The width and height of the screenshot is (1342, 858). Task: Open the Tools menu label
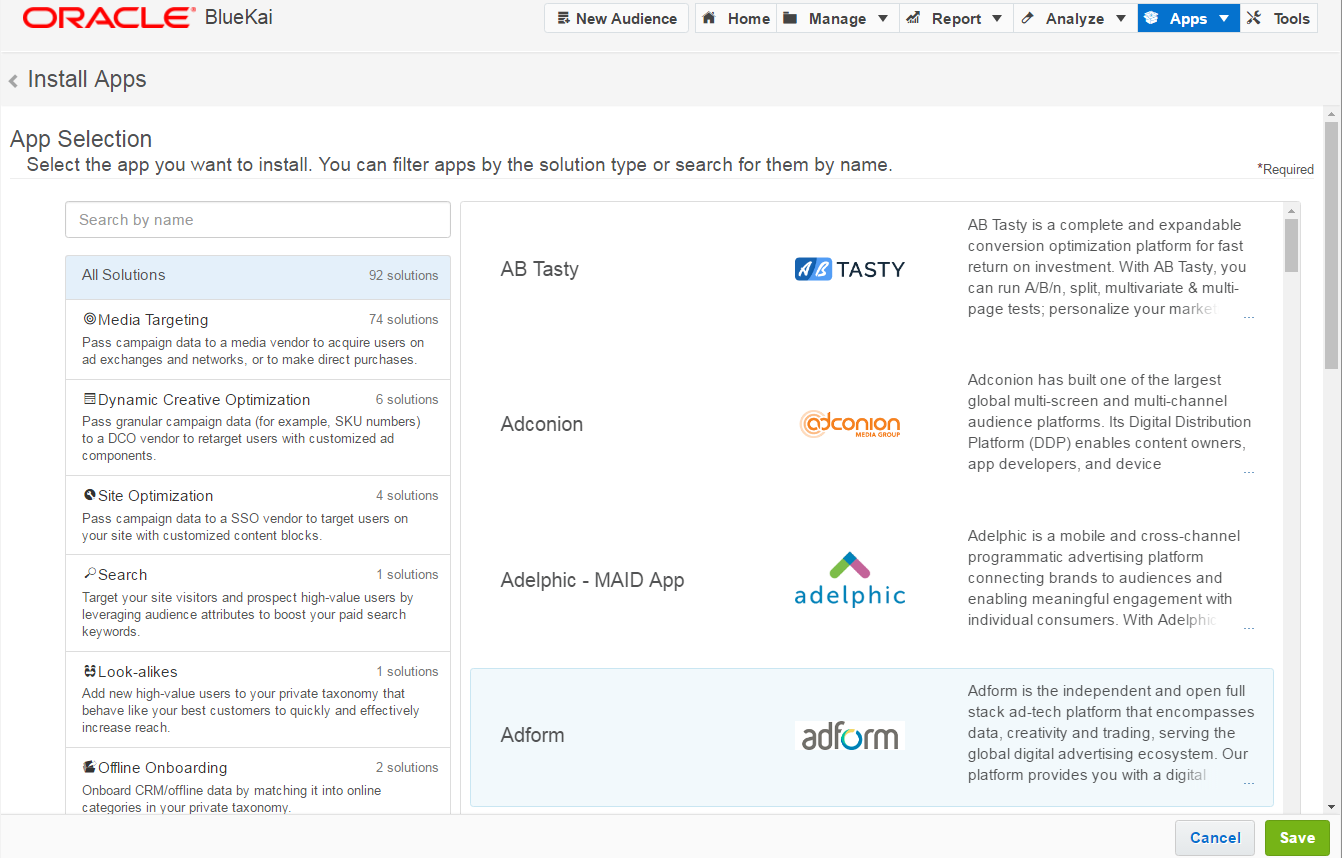point(1291,18)
